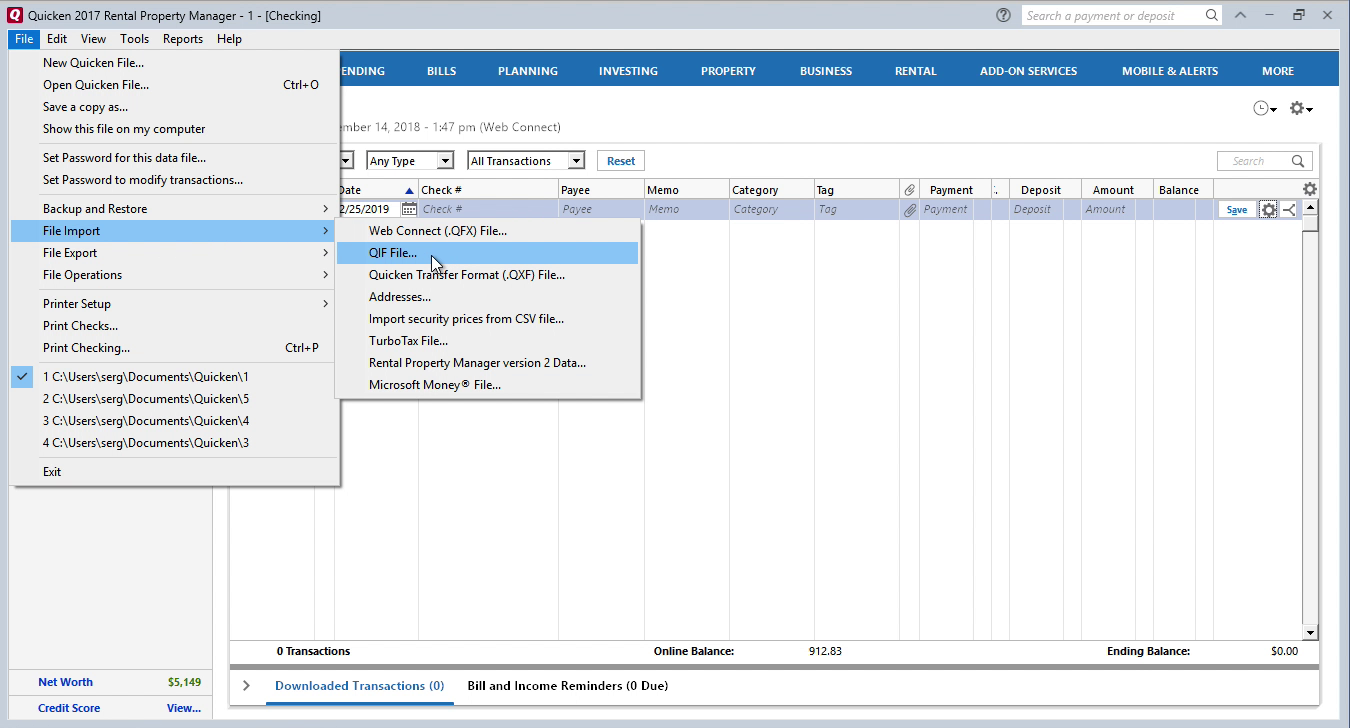This screenshot has height=728, width=1350.
Task: Open the Help menu
Action: click(229, 39)
